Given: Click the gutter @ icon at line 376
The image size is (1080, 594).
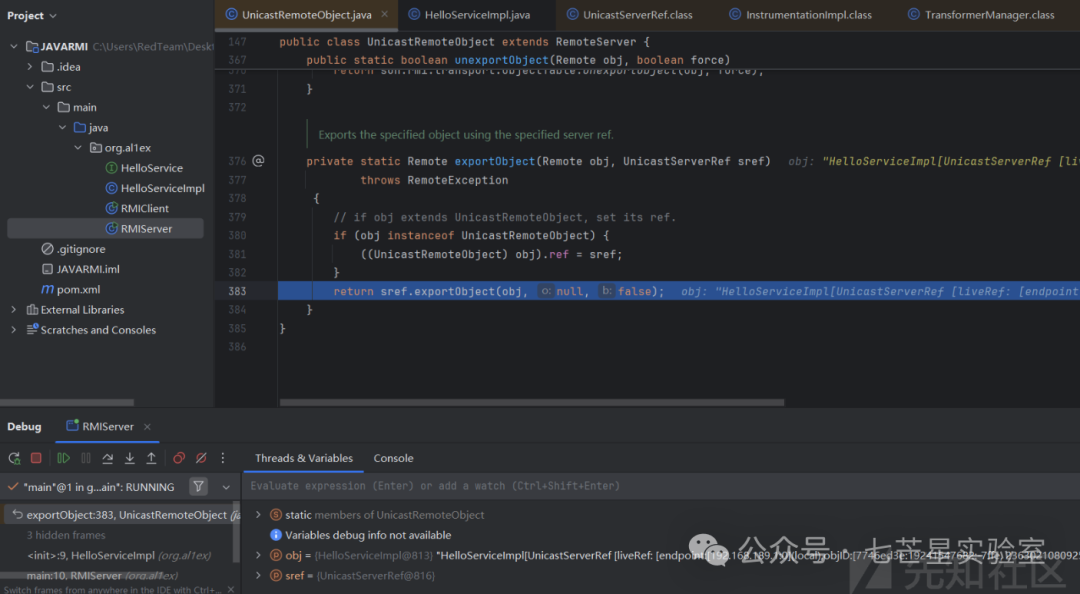Looking at the screenshot, I should click(x=258, y=161).
